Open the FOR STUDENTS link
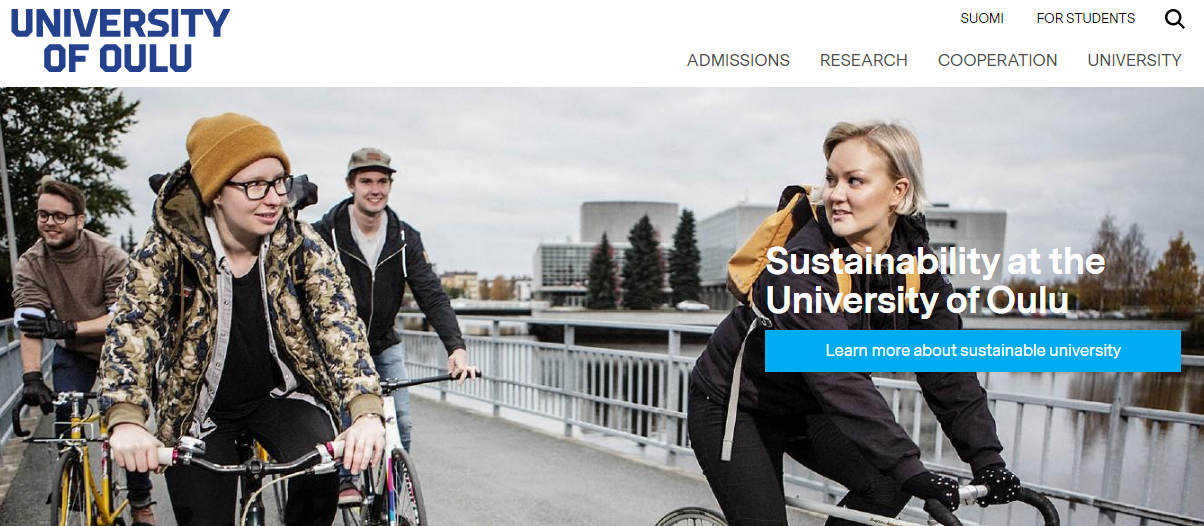1204x526 pixels. click(x=1085, y=18)
